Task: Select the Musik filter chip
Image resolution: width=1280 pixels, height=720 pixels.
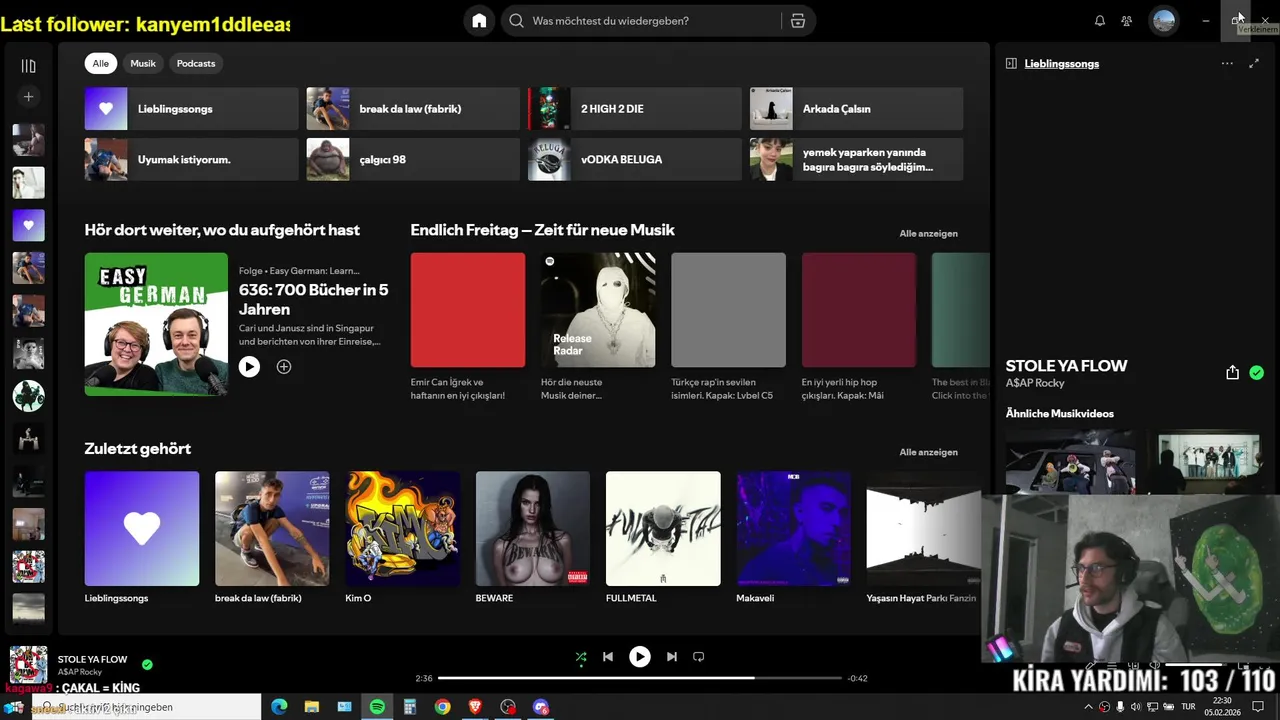Action: 143,63
